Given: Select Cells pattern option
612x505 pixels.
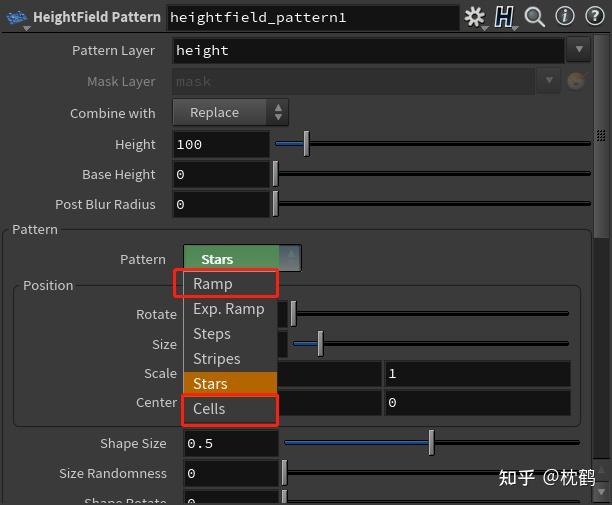Looking at the screenshot, I should [x=210, y=409].
